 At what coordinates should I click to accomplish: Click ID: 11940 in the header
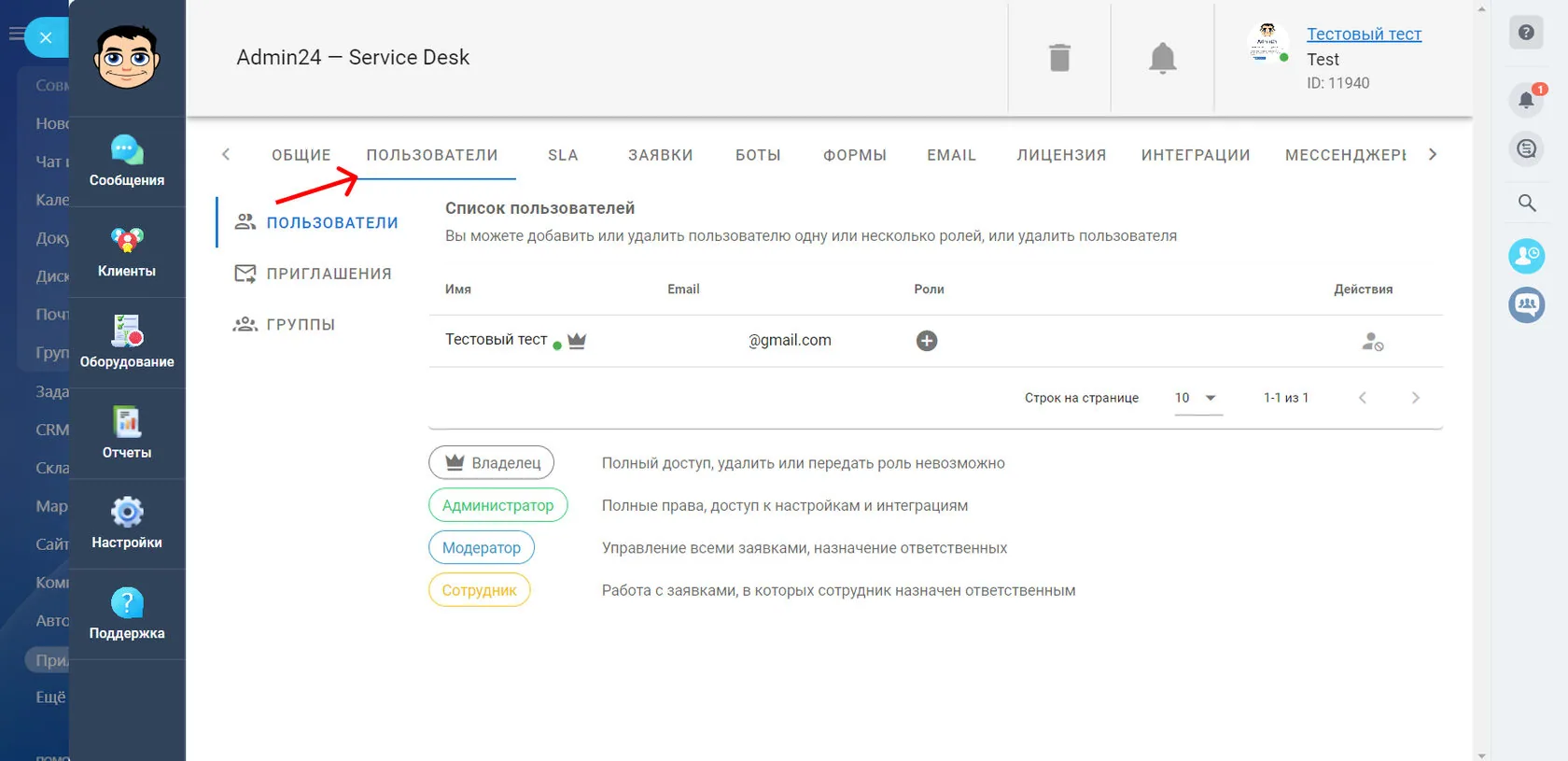pyautogui.click(x=1338, y=83)
